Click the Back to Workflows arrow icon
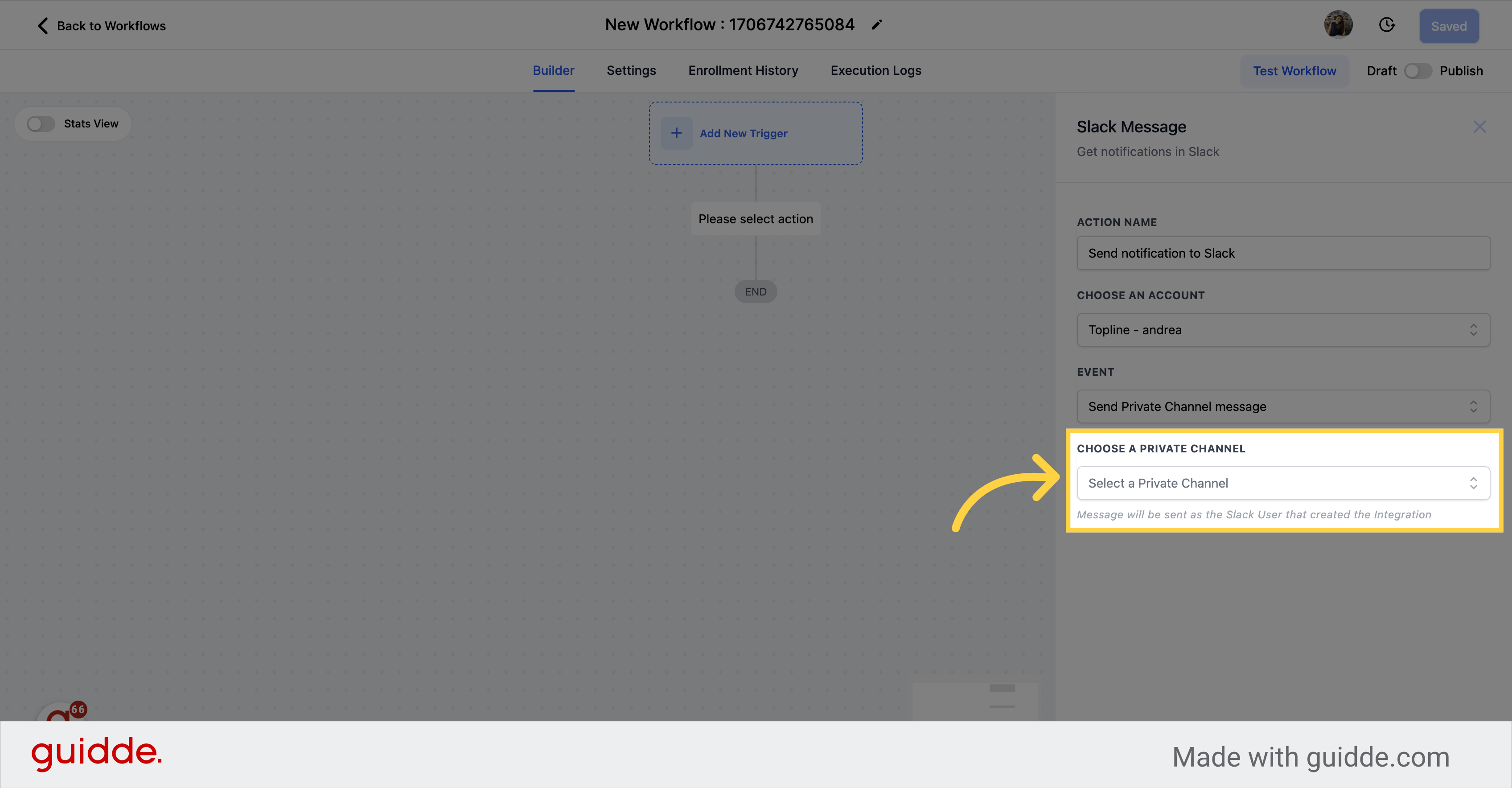This screenshot has height=788, width=1512. pos(42,25)
